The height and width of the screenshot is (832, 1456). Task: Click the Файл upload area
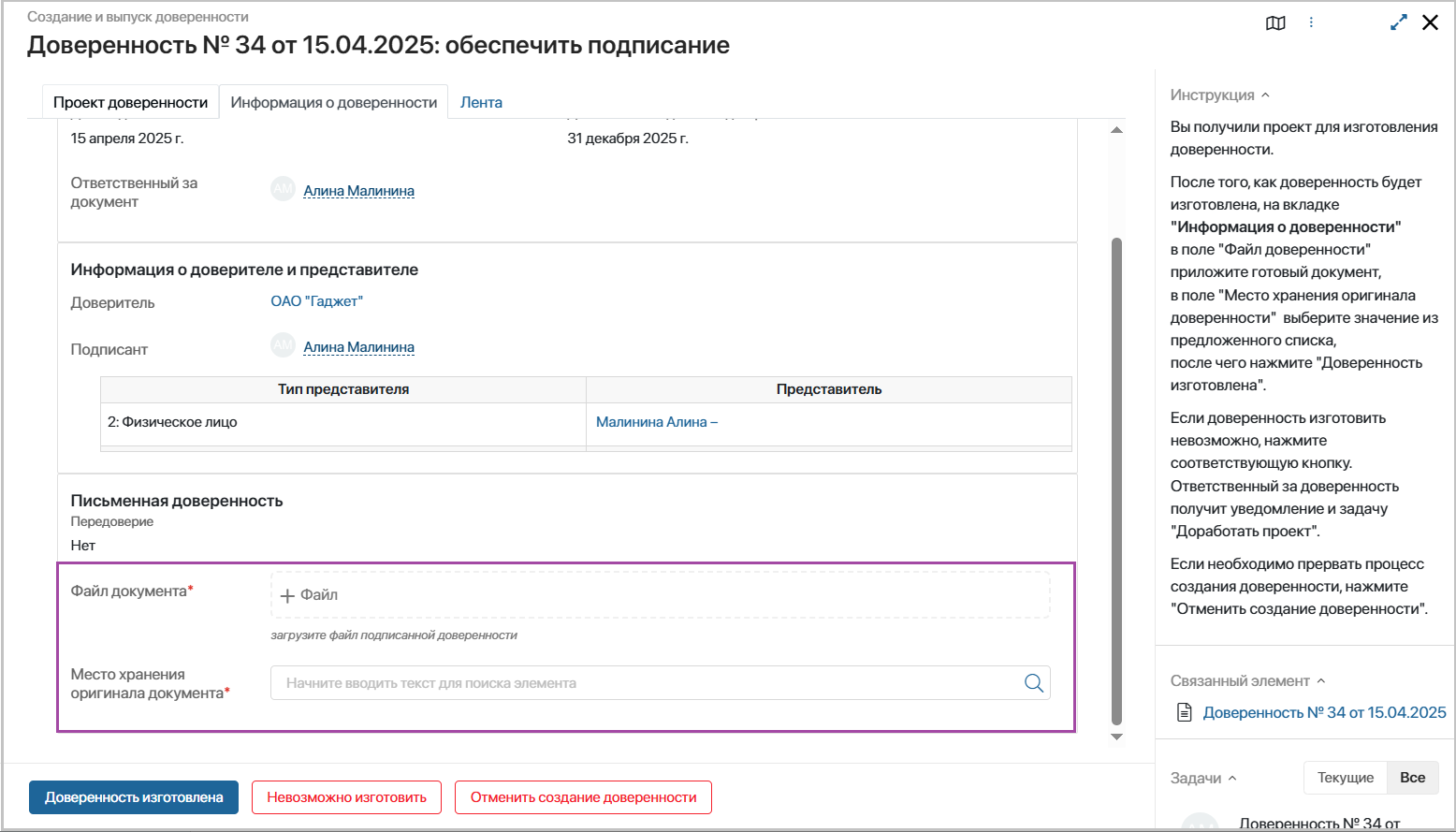tap(661, 595)
